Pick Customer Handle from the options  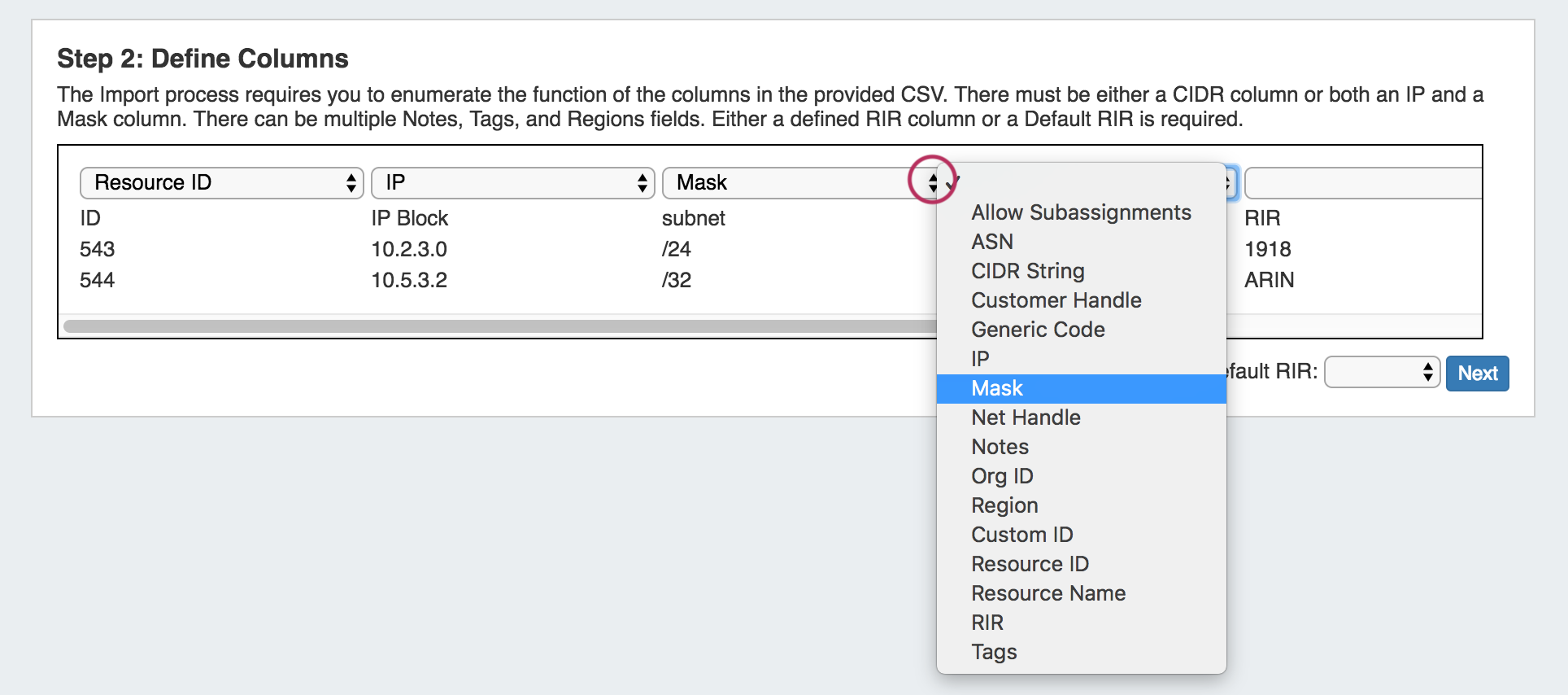pos(1056,300)
